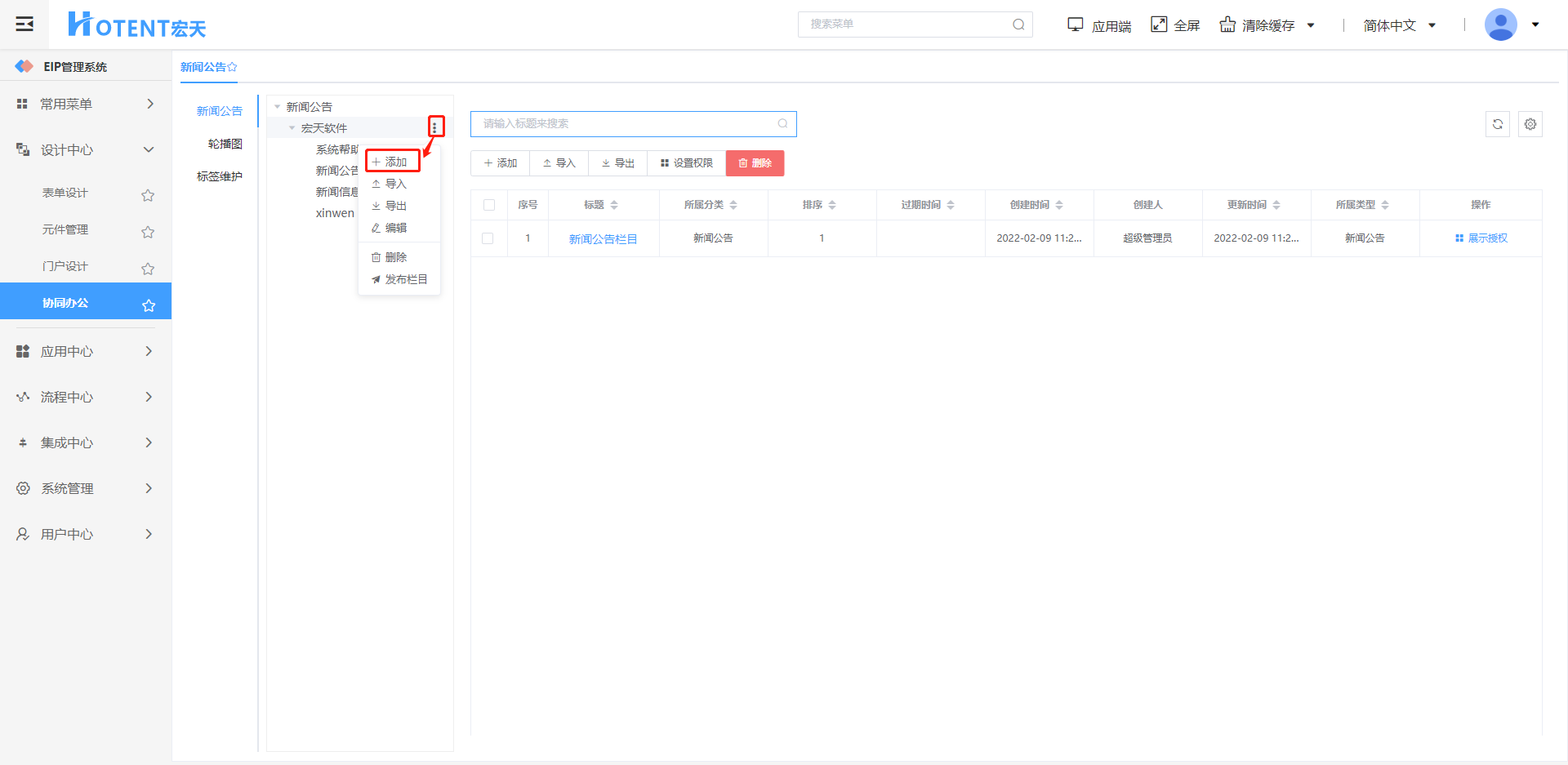Favorite 表单设计 with its star icon
The height and width of the screenshot is (765, 1568).
(x=148, y=195)
